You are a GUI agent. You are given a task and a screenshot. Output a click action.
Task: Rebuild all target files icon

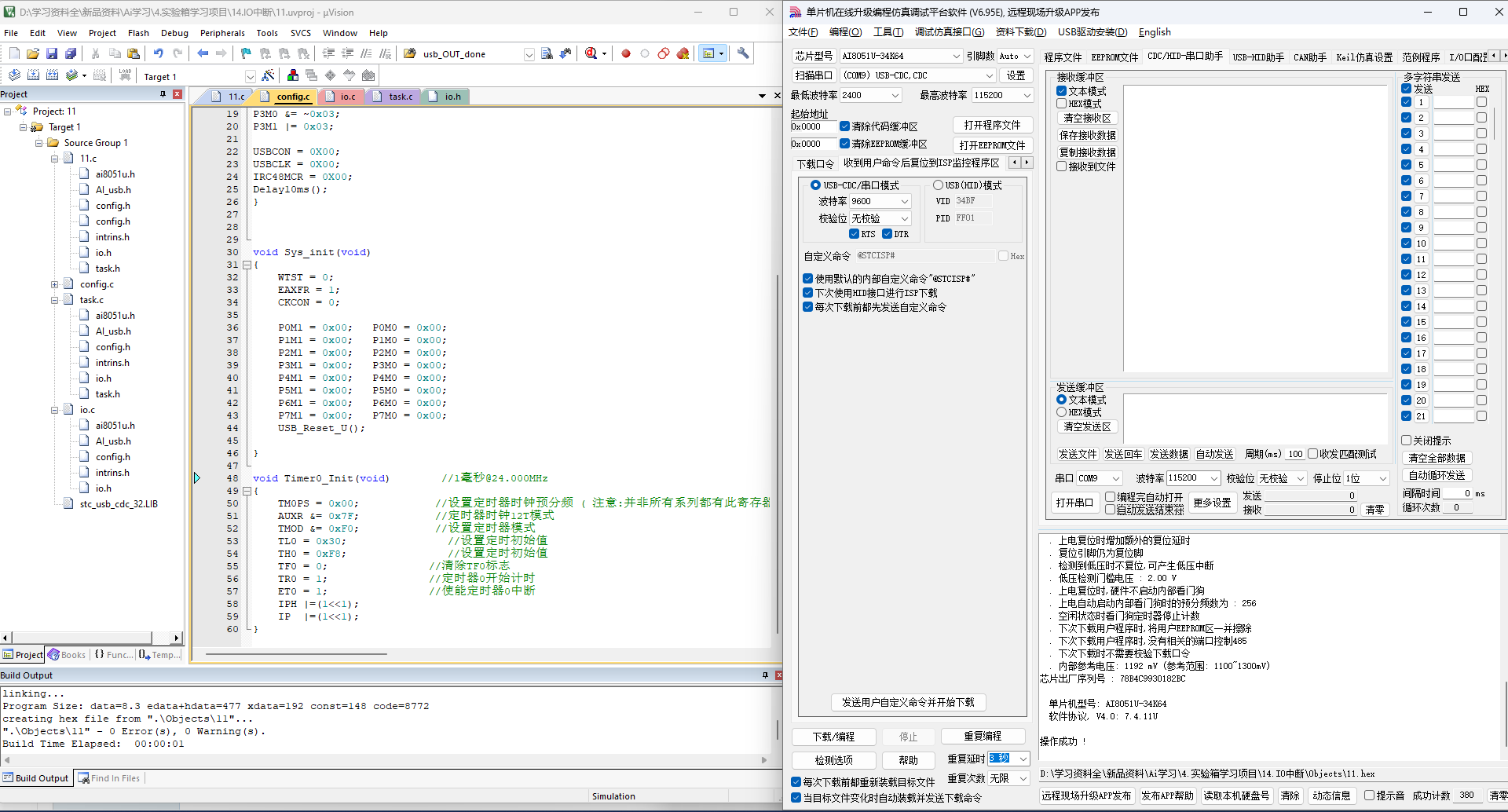coord(52,75)
